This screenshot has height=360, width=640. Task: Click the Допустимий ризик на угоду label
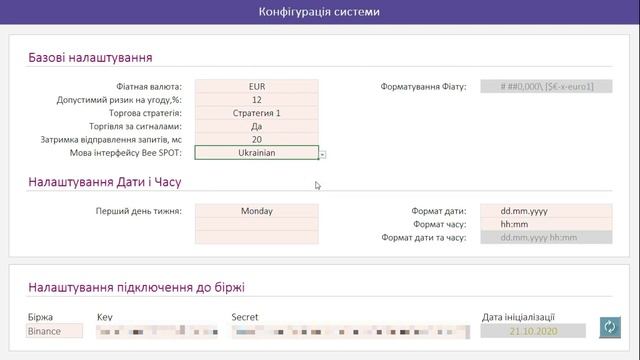click(x=119, y=100)
